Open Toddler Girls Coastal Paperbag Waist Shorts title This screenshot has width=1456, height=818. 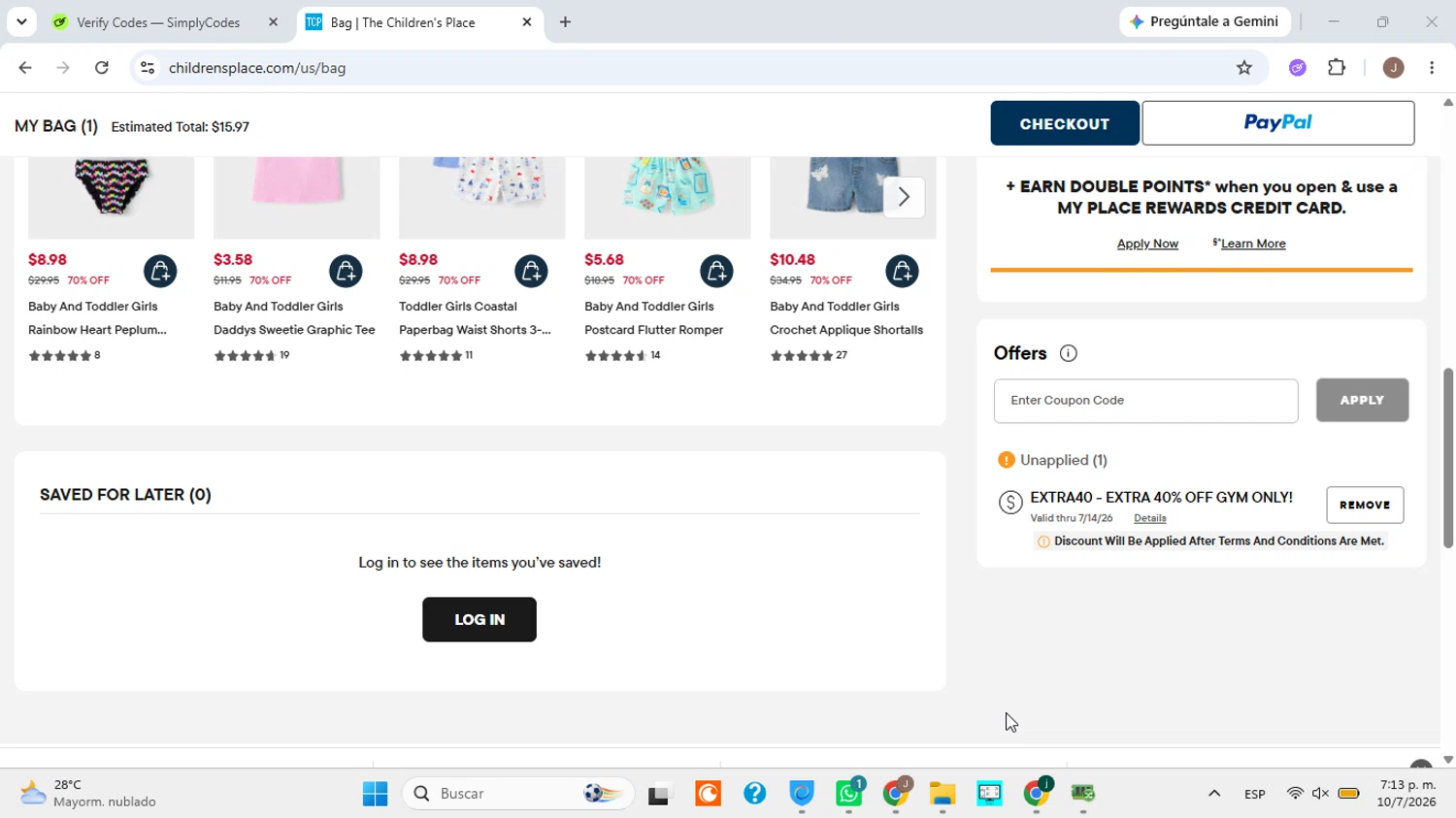point(475,318)
